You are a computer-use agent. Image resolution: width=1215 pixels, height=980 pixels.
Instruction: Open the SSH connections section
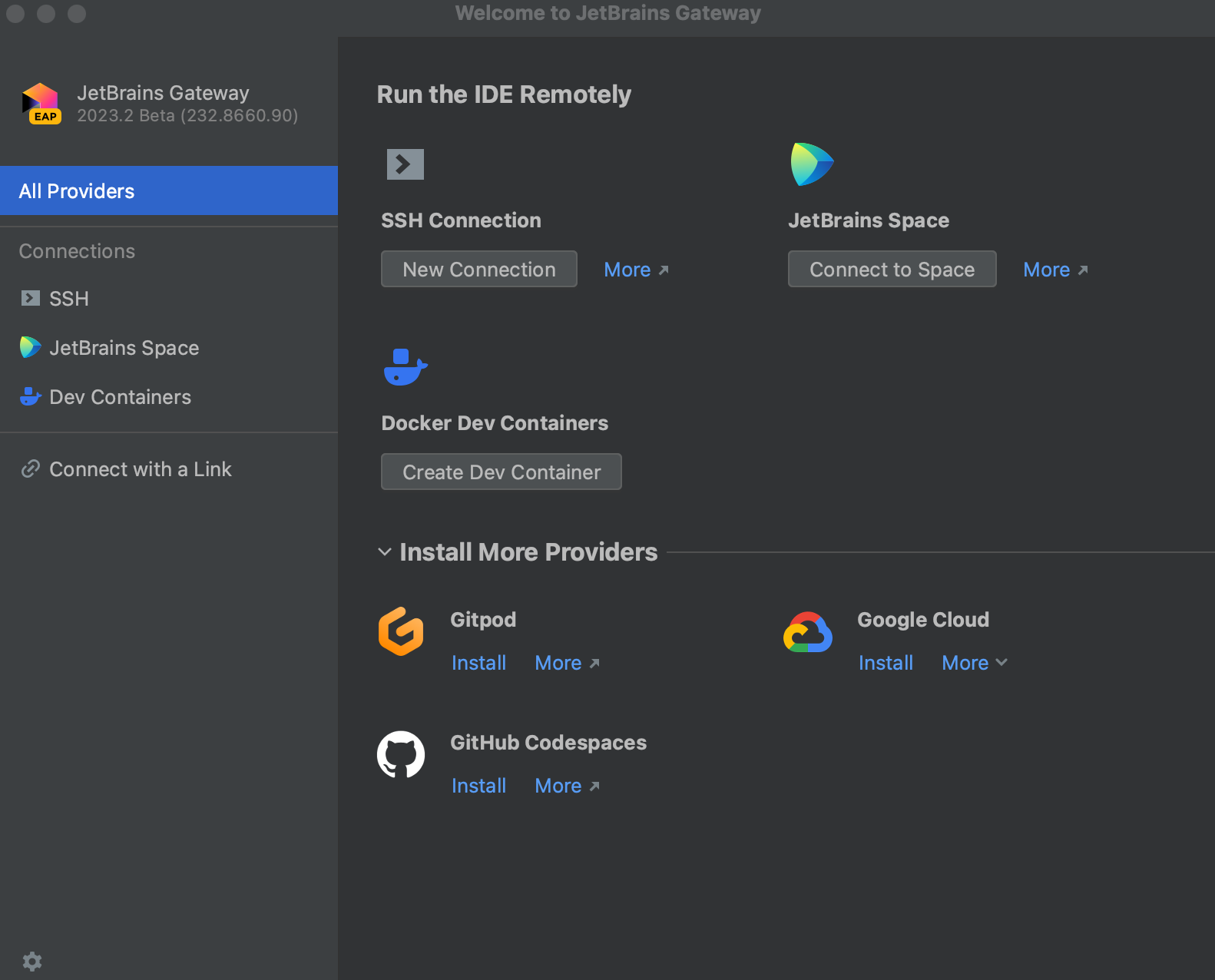(x=169, y=298)
